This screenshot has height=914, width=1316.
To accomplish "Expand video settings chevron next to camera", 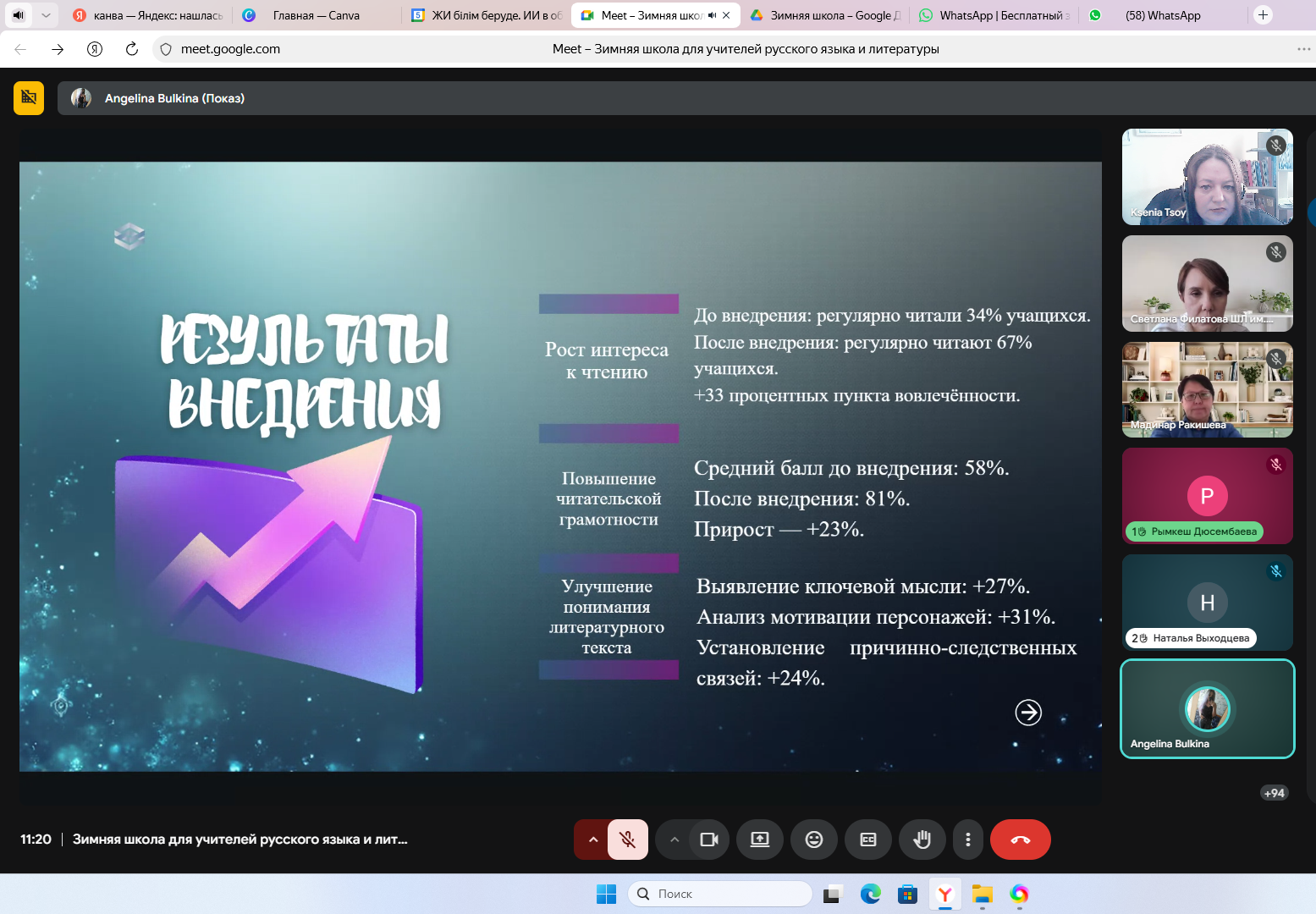I will (675, 840).
